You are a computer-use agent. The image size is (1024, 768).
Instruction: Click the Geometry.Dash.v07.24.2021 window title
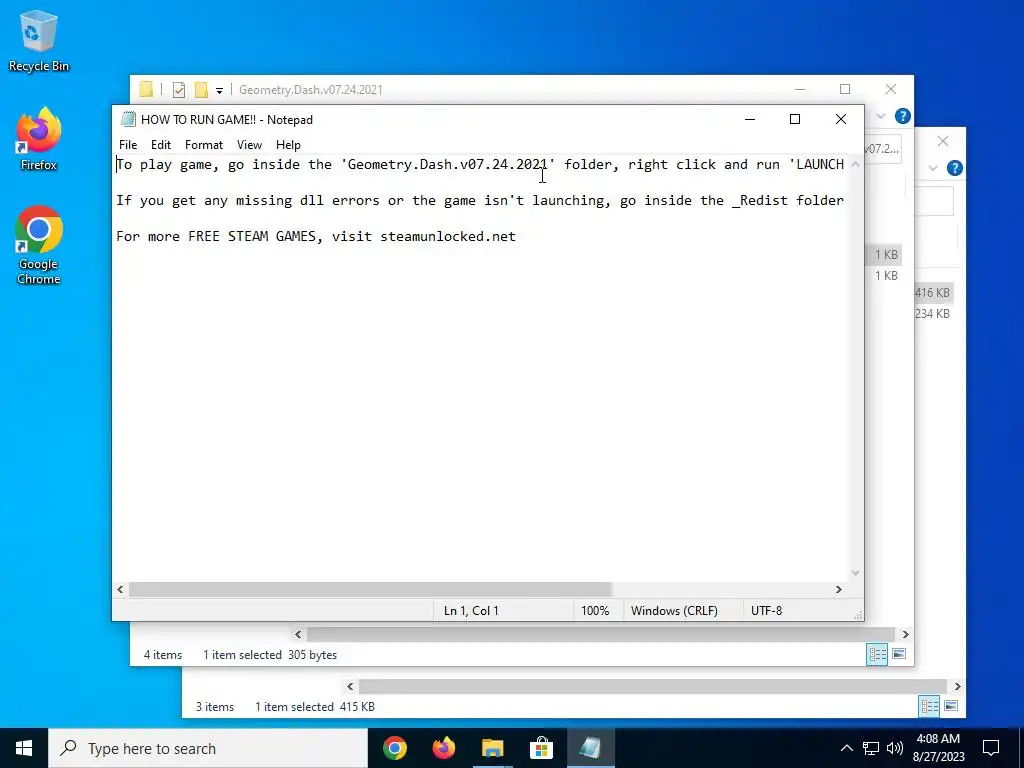click(x=311, y=90)
